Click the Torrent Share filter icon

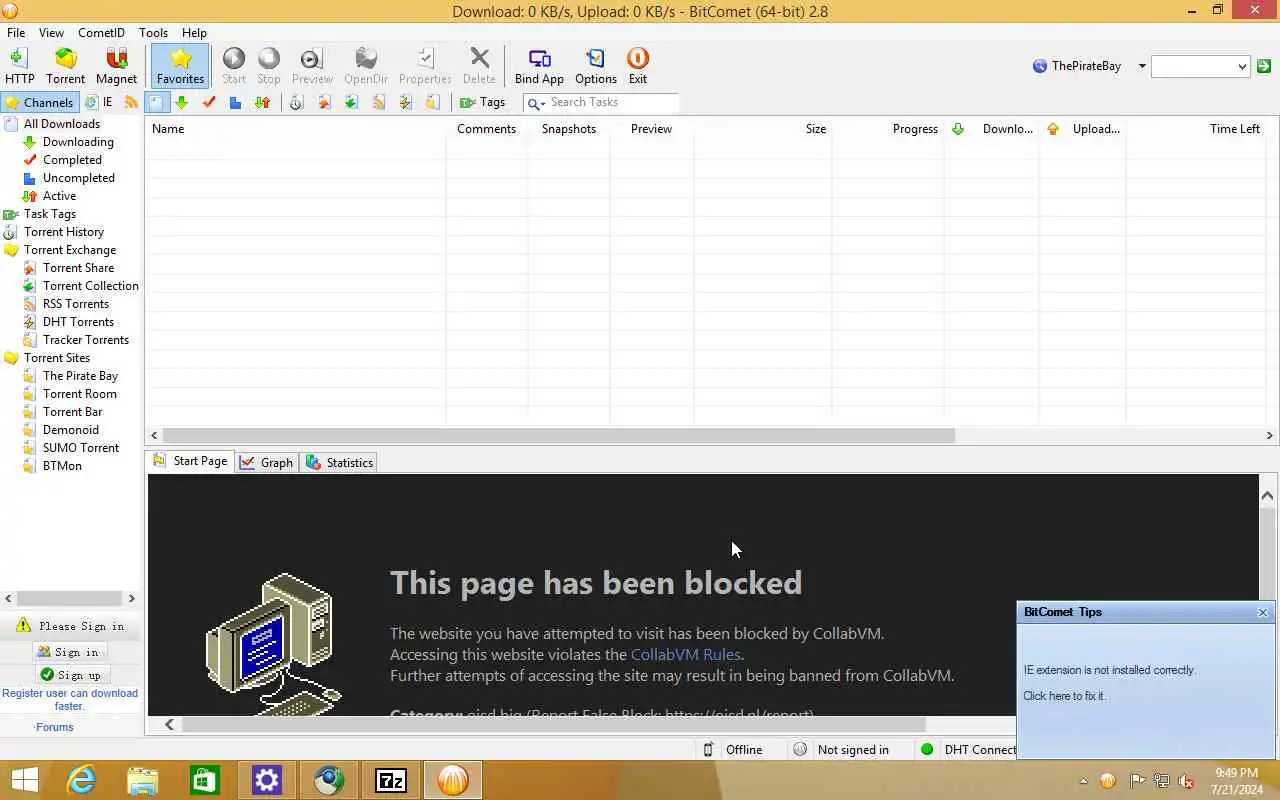point(324,102)
